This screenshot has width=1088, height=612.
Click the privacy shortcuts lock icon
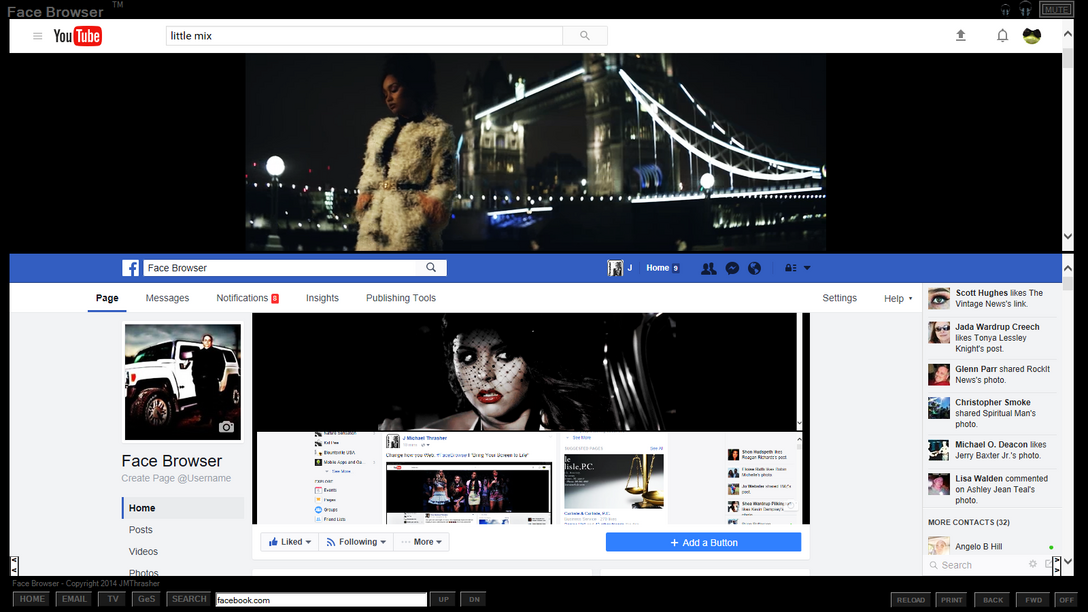click(x=789, y=267)
